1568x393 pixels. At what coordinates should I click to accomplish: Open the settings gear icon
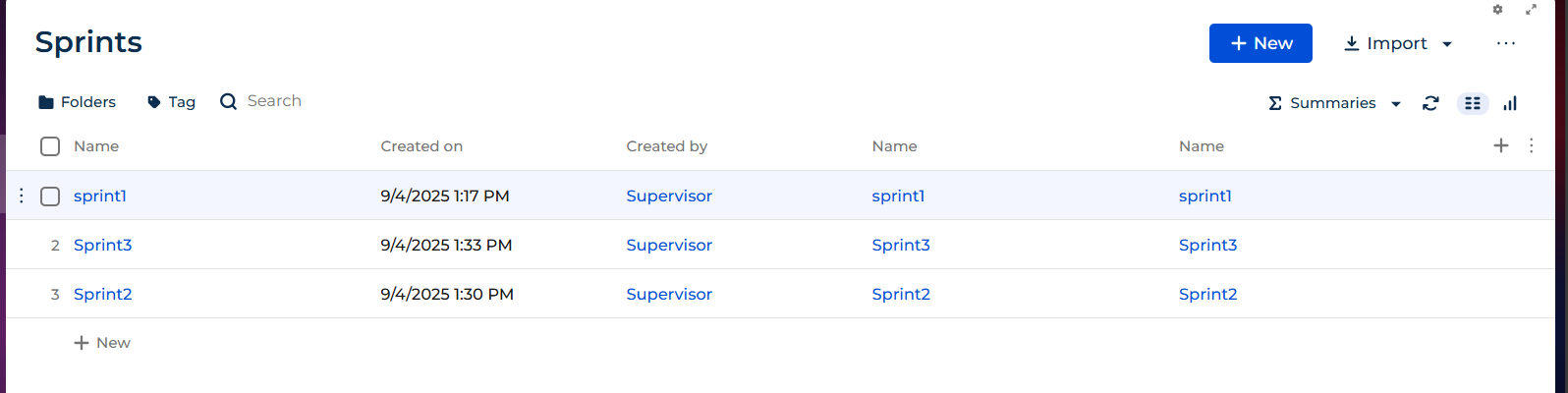(x=1497, y=10)
